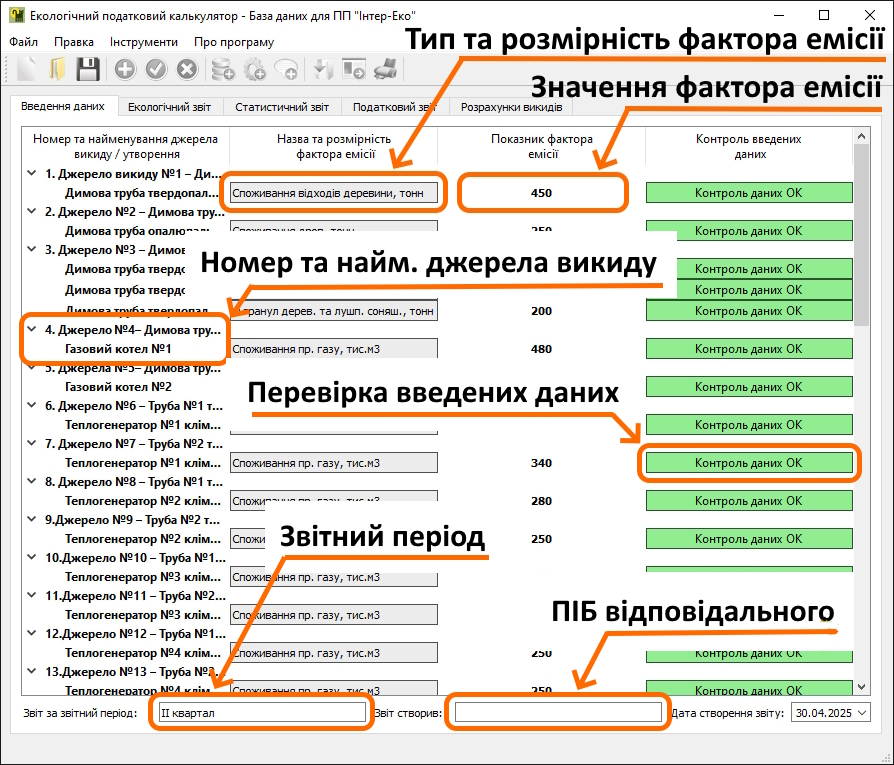Collapse the 2. Джерело №2 tree node

click(x=32, y=211)
